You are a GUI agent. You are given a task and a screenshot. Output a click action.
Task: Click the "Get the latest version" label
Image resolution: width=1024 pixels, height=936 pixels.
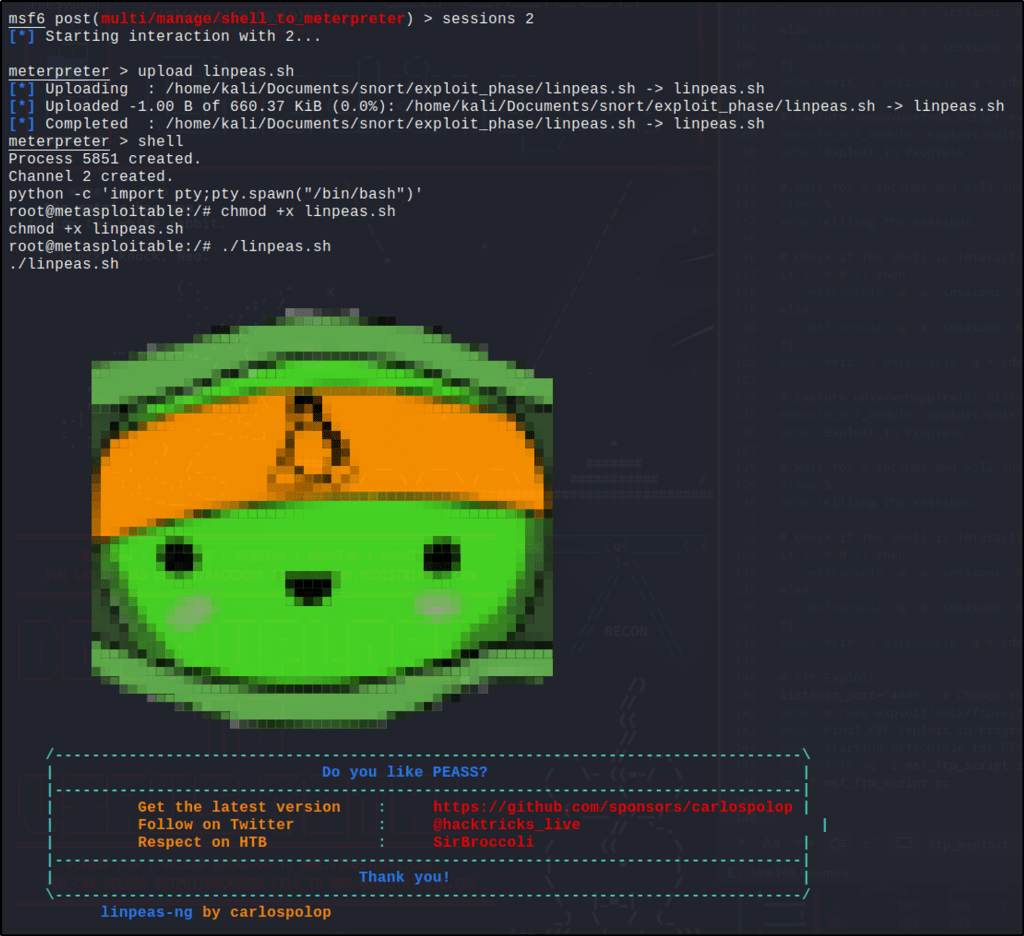pos(239,807)
